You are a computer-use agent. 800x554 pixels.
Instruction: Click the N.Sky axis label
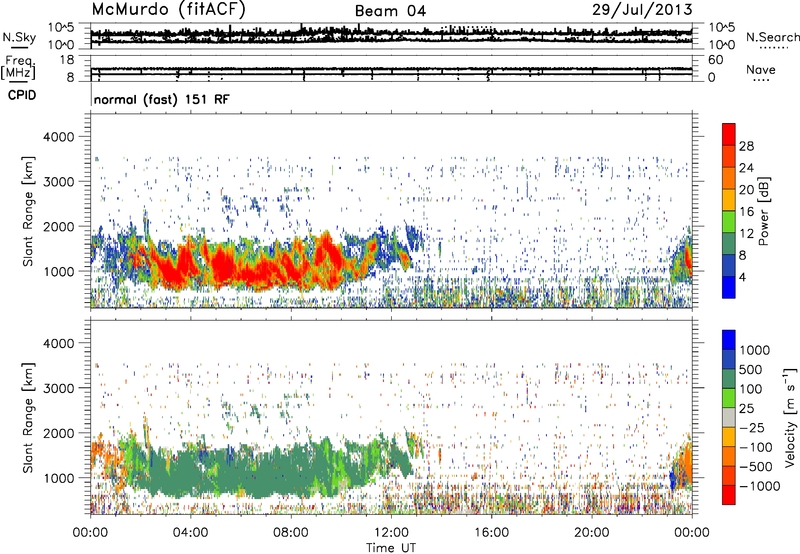pos(19,38)
